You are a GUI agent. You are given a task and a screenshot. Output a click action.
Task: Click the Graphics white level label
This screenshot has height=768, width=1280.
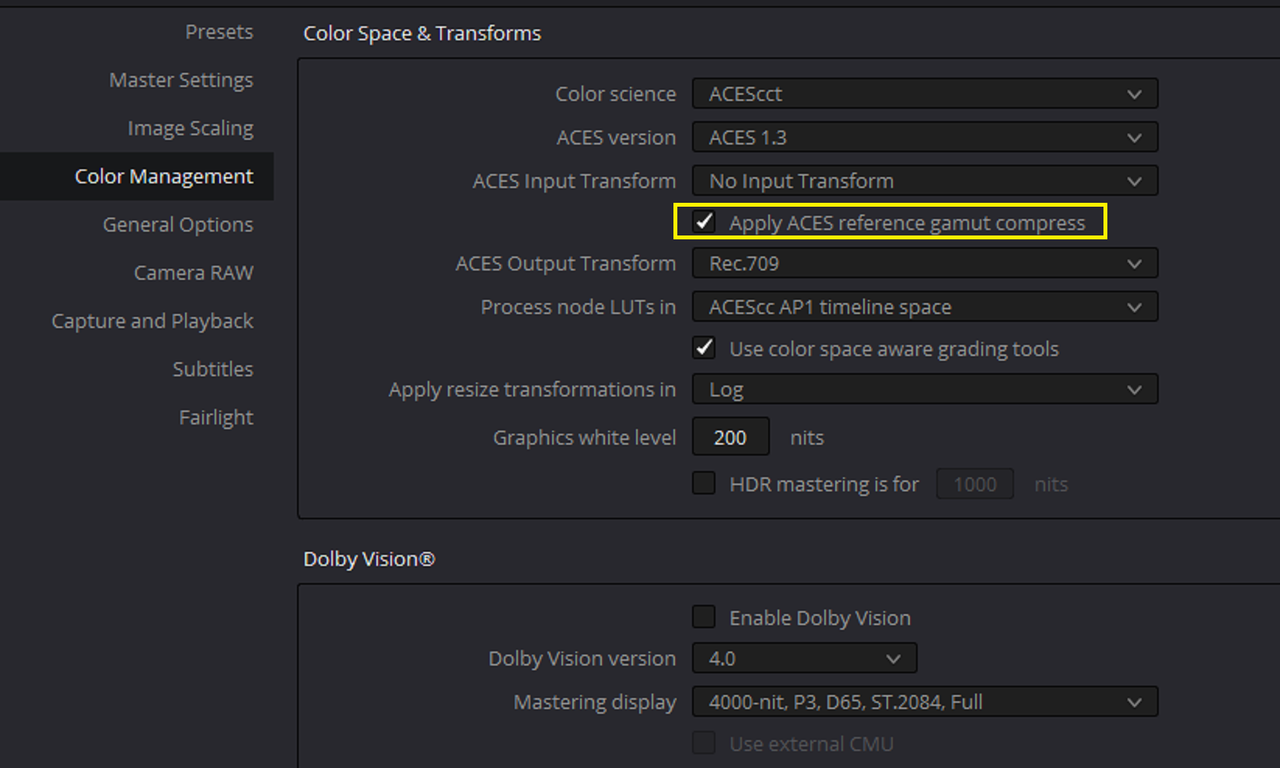[585, 437]
